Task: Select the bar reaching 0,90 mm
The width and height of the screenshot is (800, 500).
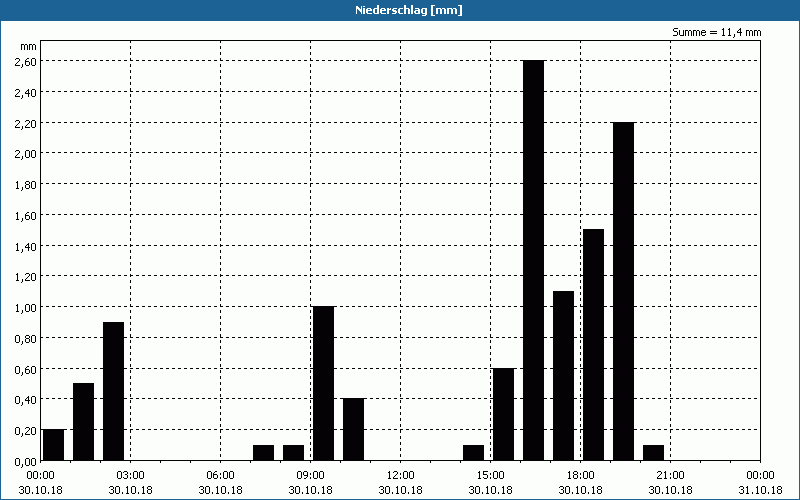Action: point(113,391)
